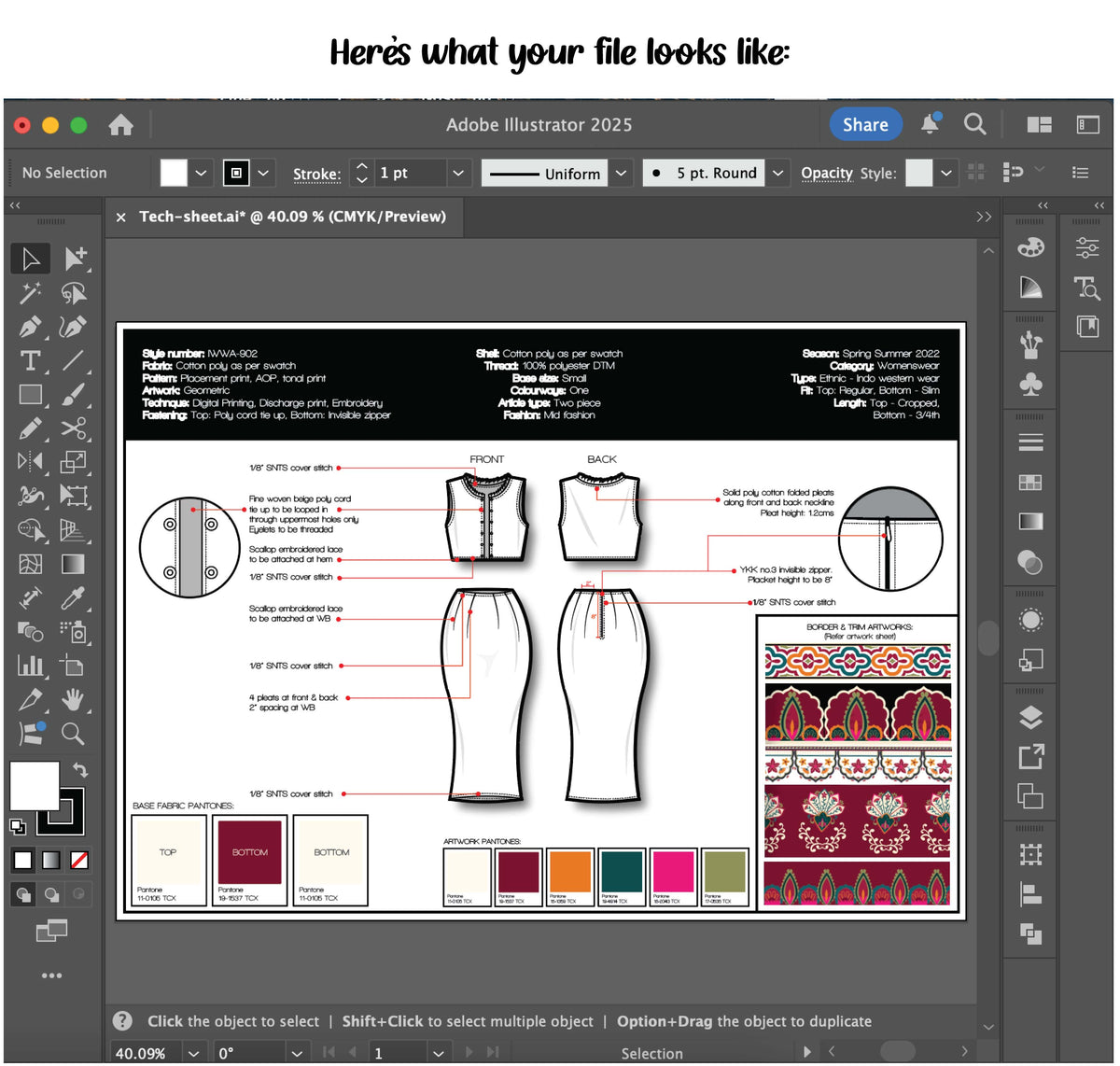Choose the Lasso tool
The image size is (1120, 1066).
coord(74,293)
